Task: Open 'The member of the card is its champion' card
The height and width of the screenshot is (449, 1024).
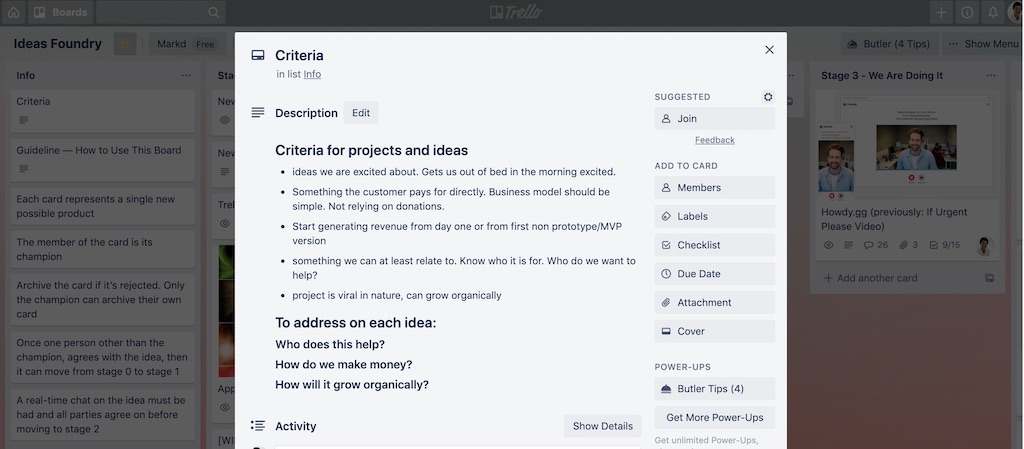Action: (x=103, y=249)
